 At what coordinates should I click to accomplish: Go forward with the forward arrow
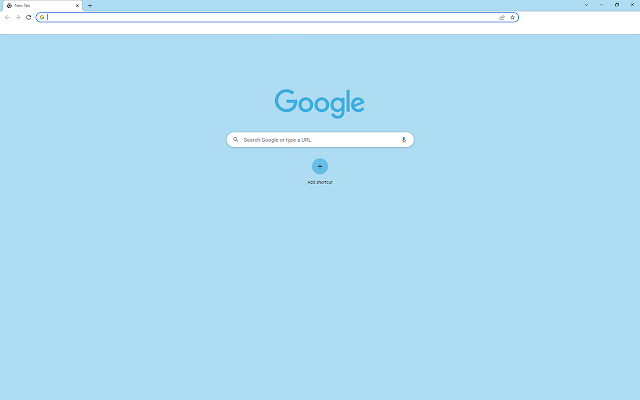(x=18, y=17)
